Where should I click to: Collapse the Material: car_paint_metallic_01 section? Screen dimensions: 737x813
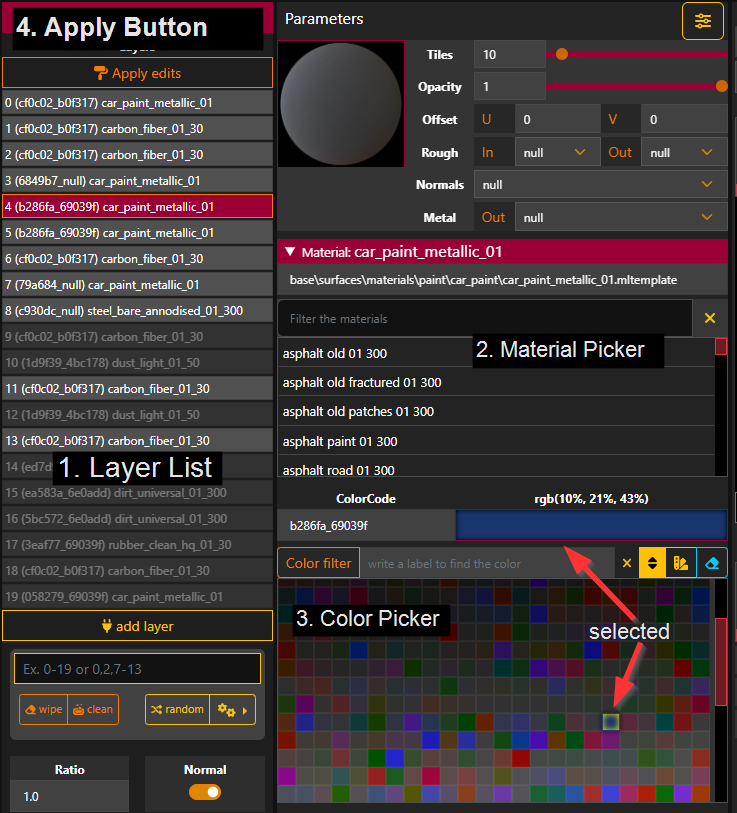point(290,252)
